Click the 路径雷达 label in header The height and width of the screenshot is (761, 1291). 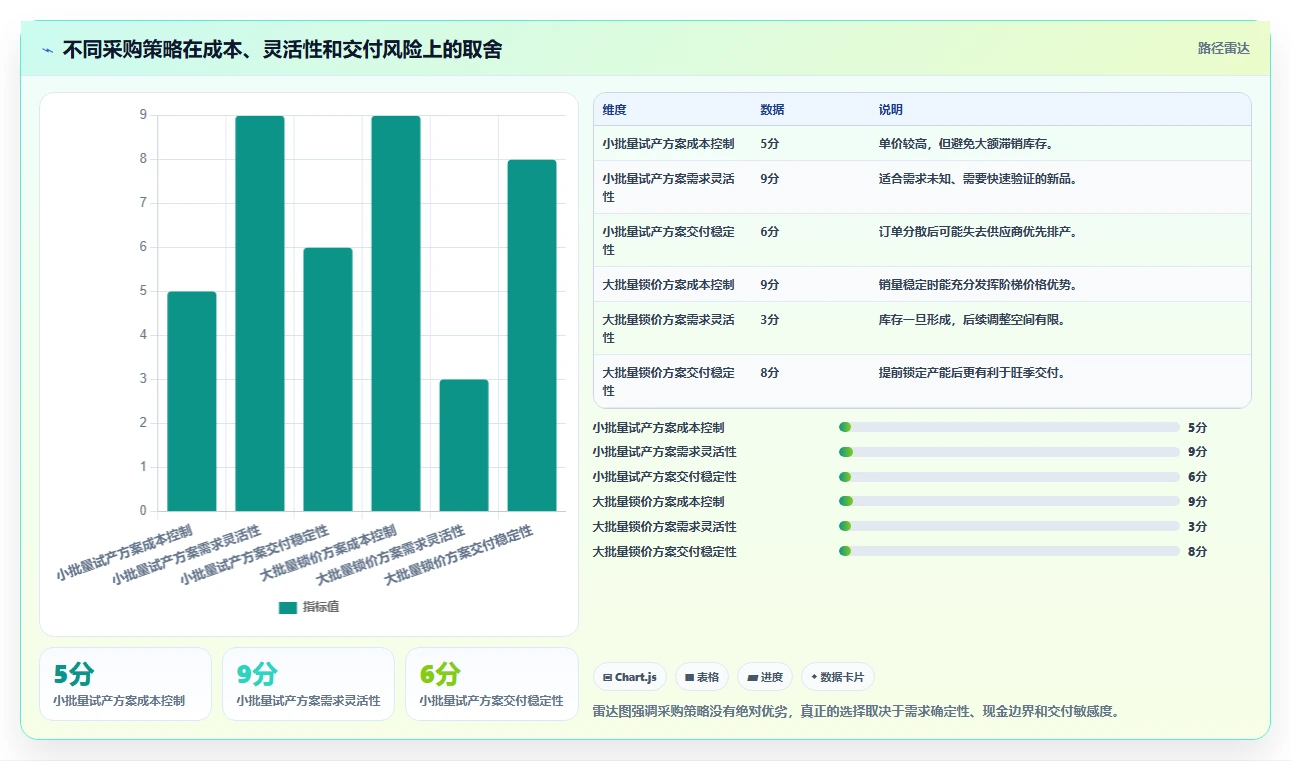click(x=1223, y=48)
